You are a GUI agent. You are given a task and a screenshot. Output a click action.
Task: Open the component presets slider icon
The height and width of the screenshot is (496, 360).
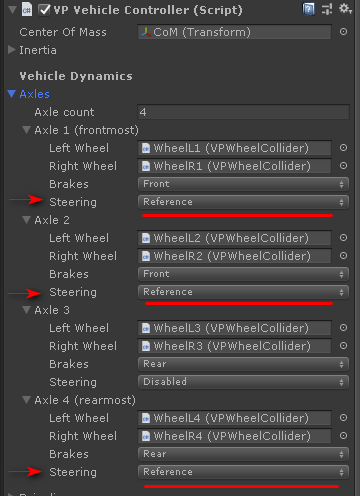pos(327,9)
